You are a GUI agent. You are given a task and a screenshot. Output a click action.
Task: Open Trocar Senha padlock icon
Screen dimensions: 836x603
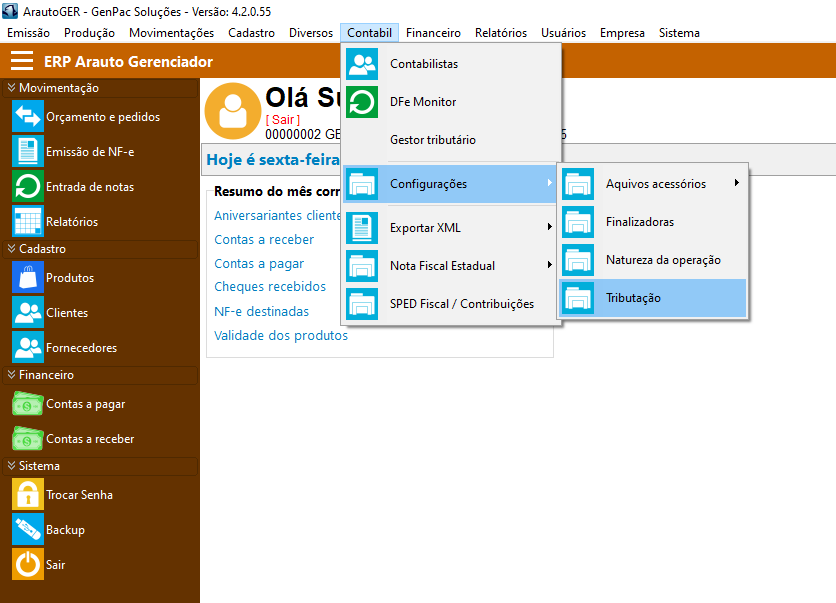(27, 495)
